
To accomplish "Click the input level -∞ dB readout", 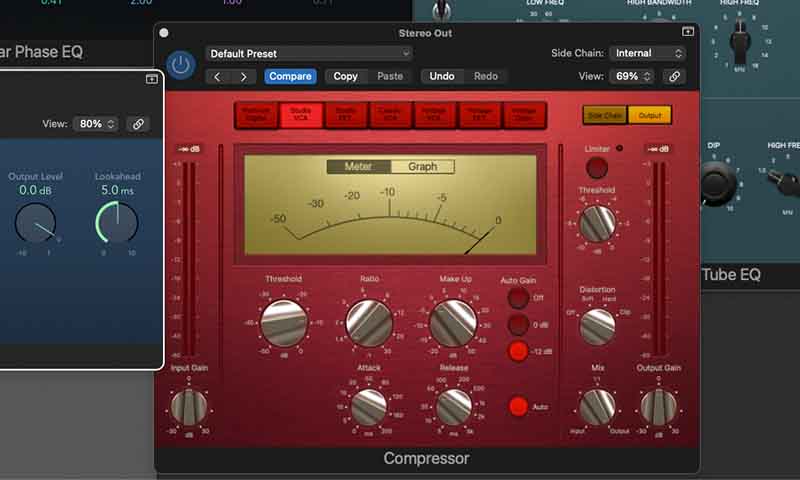I will [189, 149].
